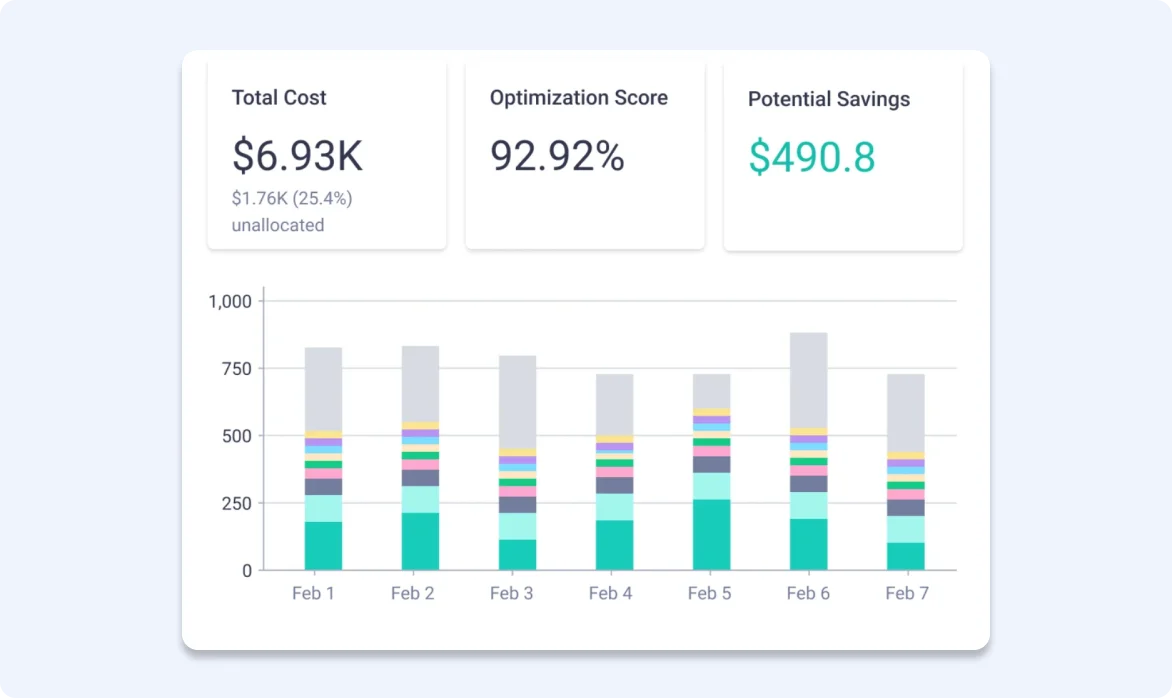Click the $6.93K total cost value
1172x698 pixels.
(x=297, y=156)
